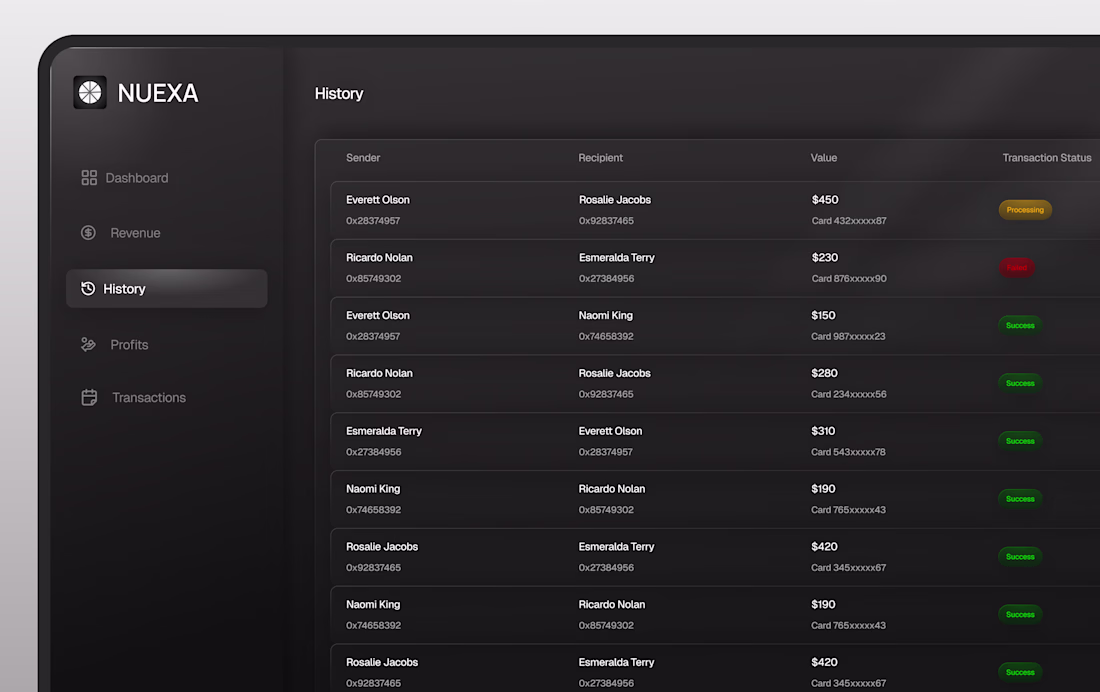
Task: Click Card 543xxxxx78 text
Action: pyautogui.click(x=848, y=452)
